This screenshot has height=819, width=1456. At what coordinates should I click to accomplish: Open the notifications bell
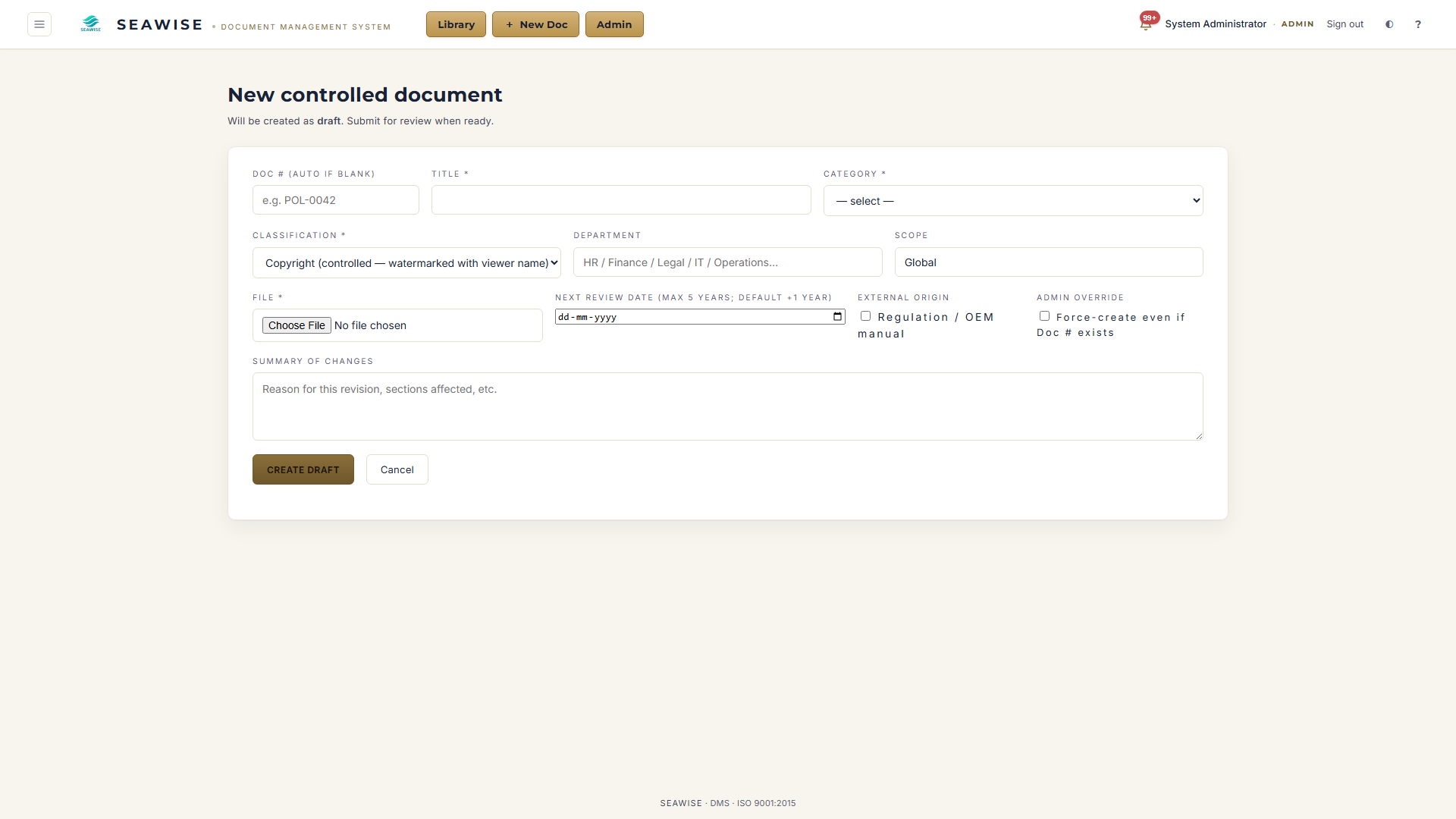point(1146,24)
